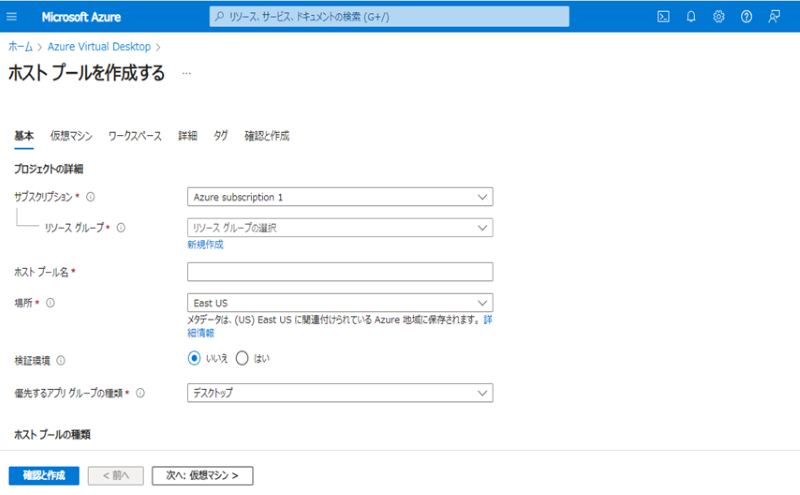Click the search magnifier icon
The width and height of the screenshot is (800, 495).
point(219,17)
